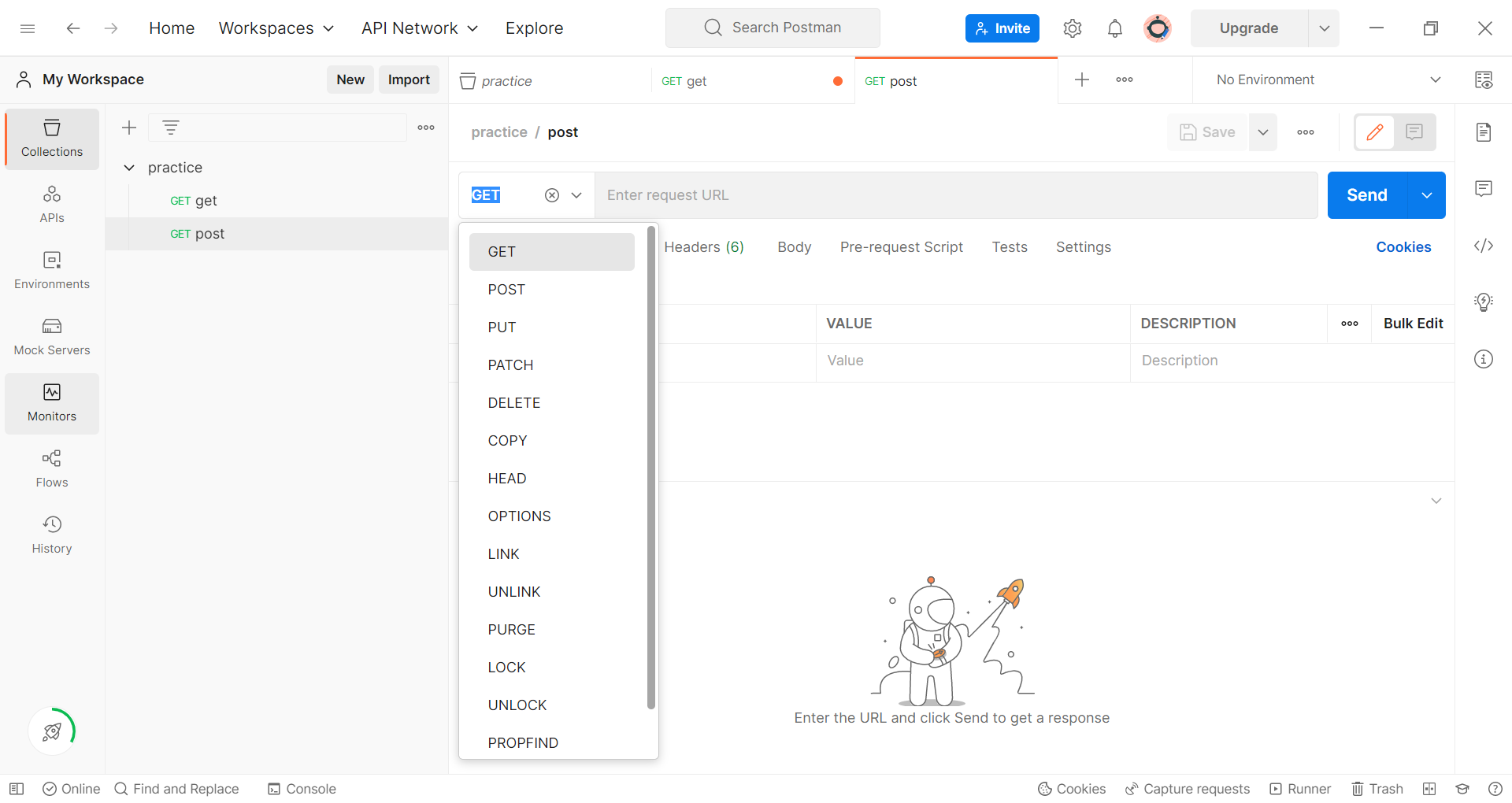Focus the Search Postman box

pos(773,28)
